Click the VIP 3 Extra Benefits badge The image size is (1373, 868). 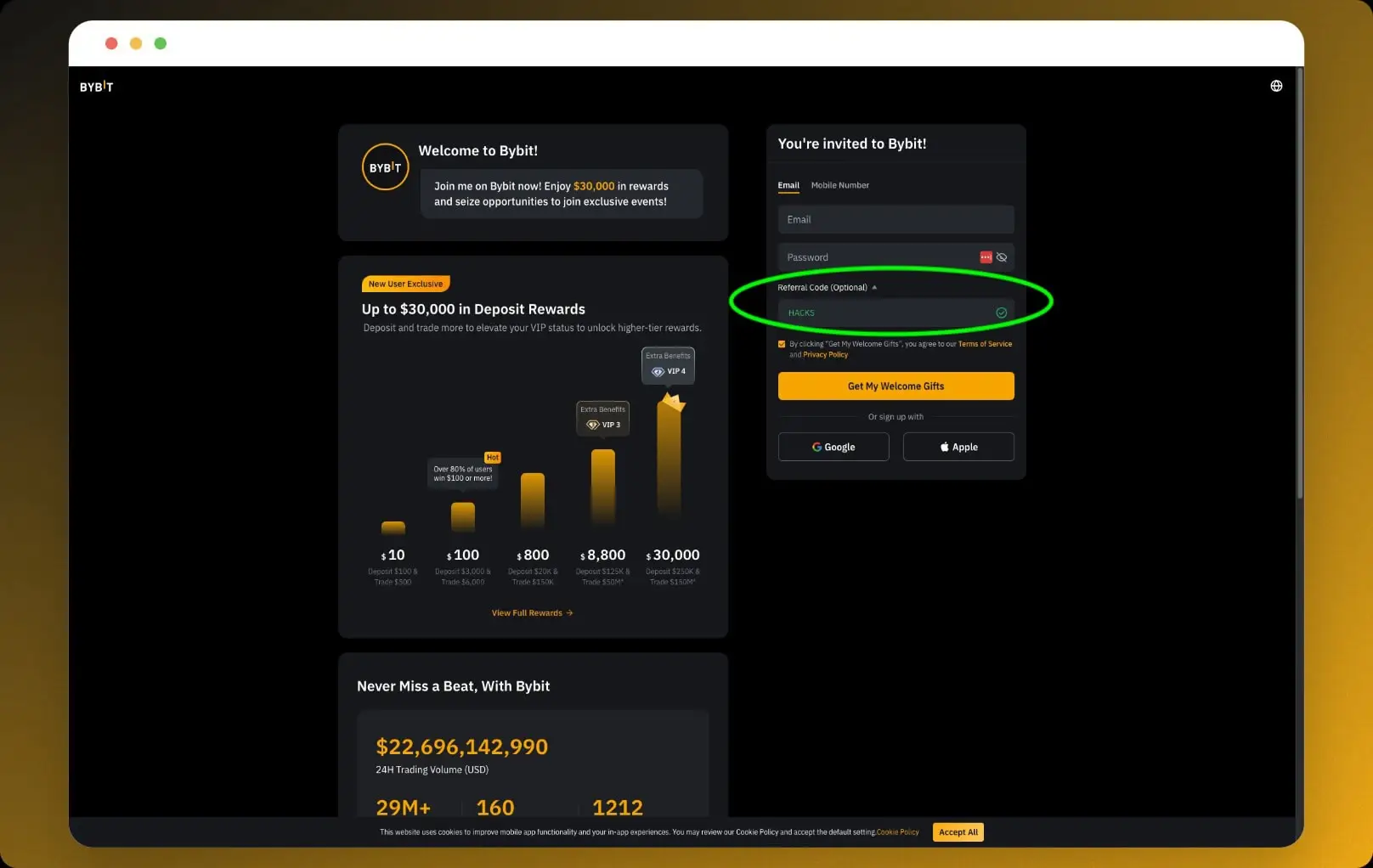point(603,418)
